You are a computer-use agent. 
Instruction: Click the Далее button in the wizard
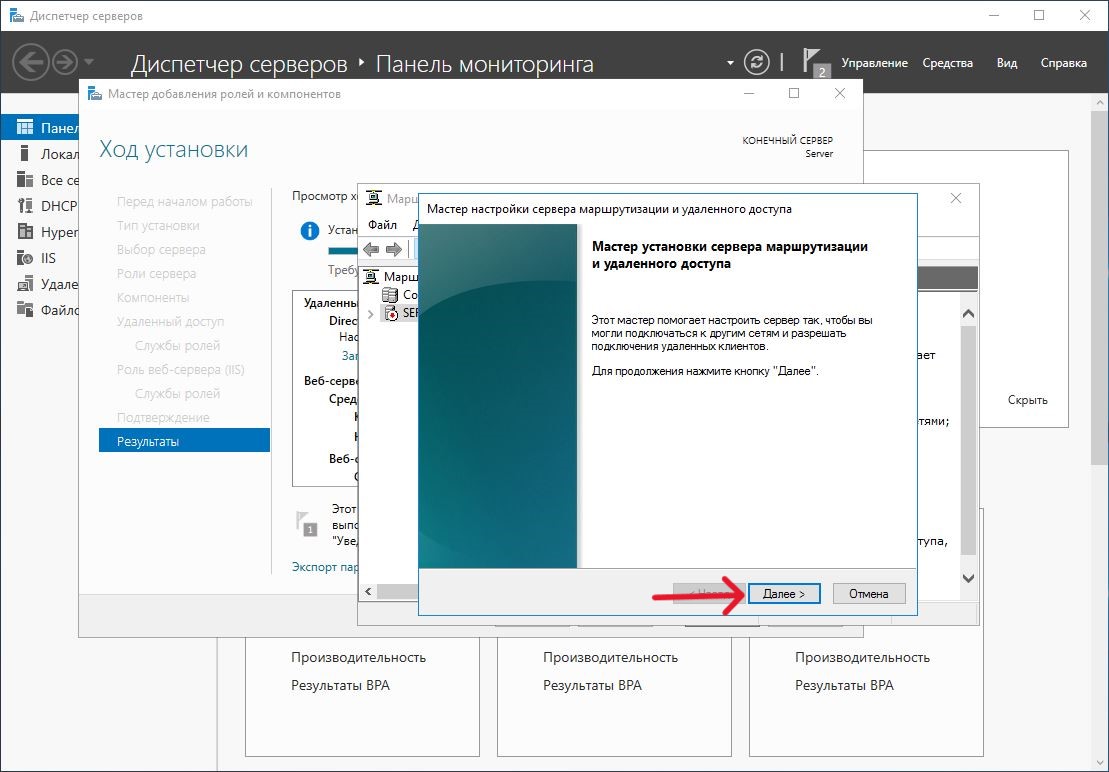coord(784,594)
